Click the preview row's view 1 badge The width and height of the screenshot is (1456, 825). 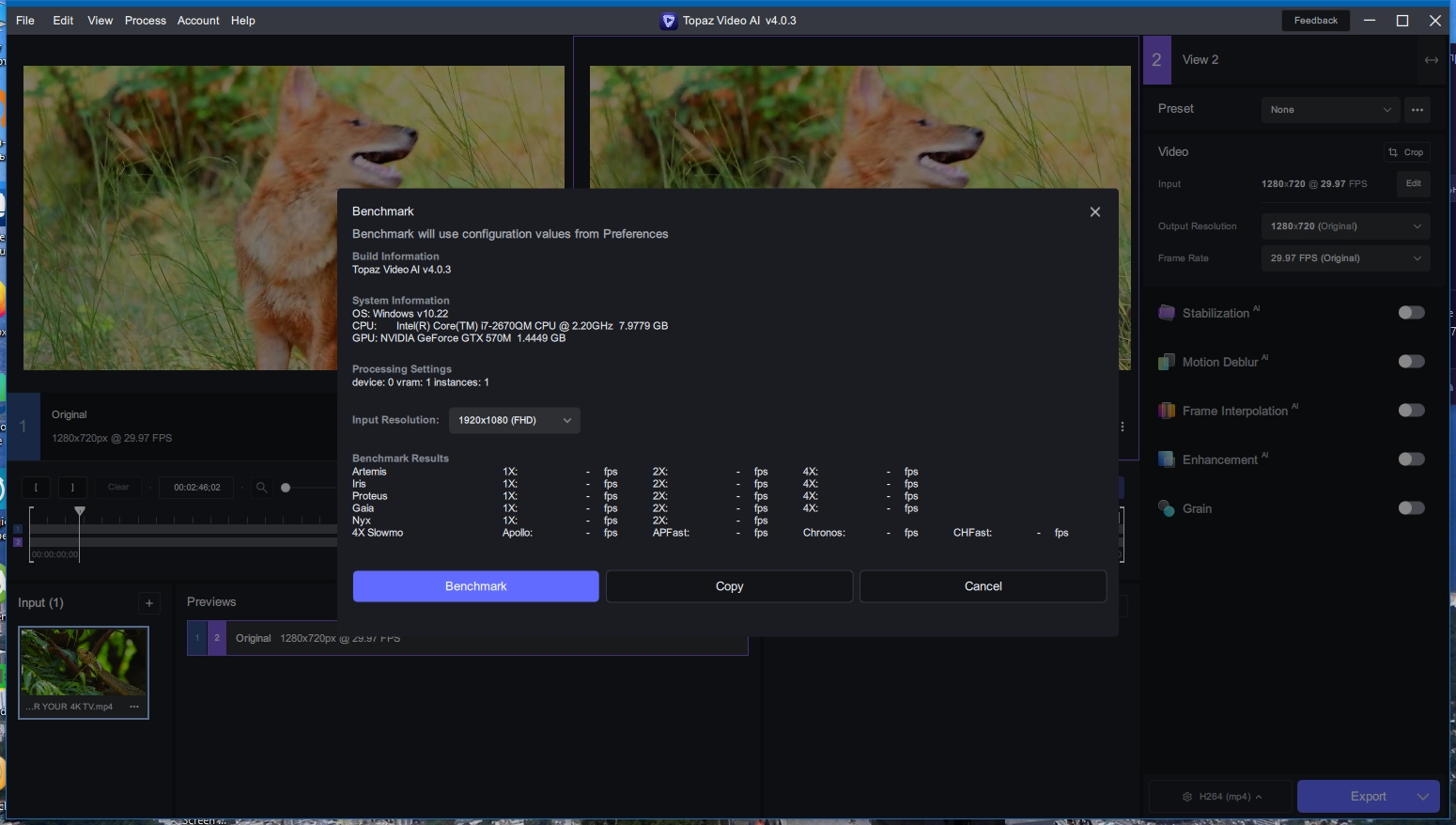click(197, 638)
